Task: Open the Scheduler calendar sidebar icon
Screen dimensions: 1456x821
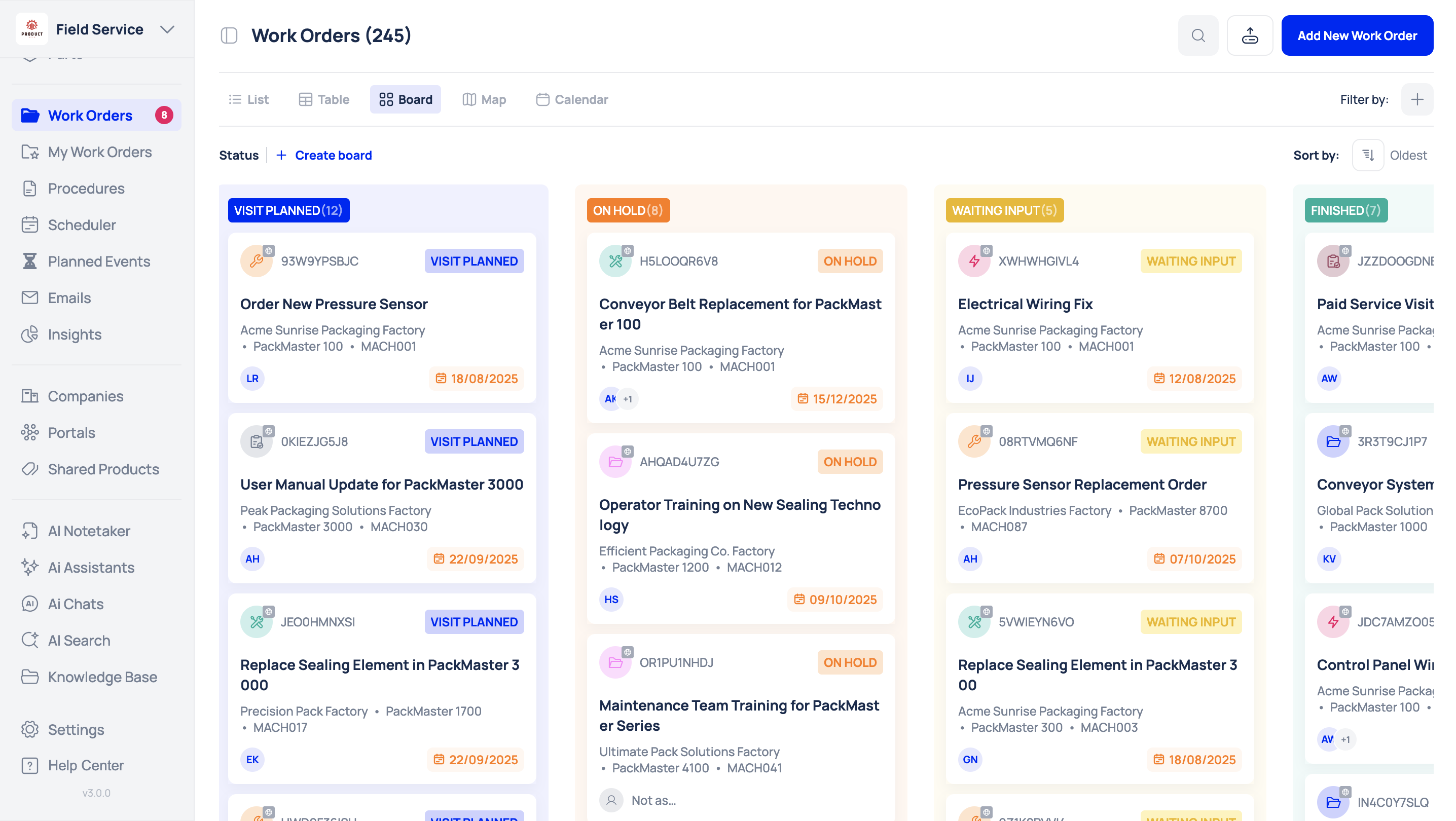Action: (x=30, y=225)
